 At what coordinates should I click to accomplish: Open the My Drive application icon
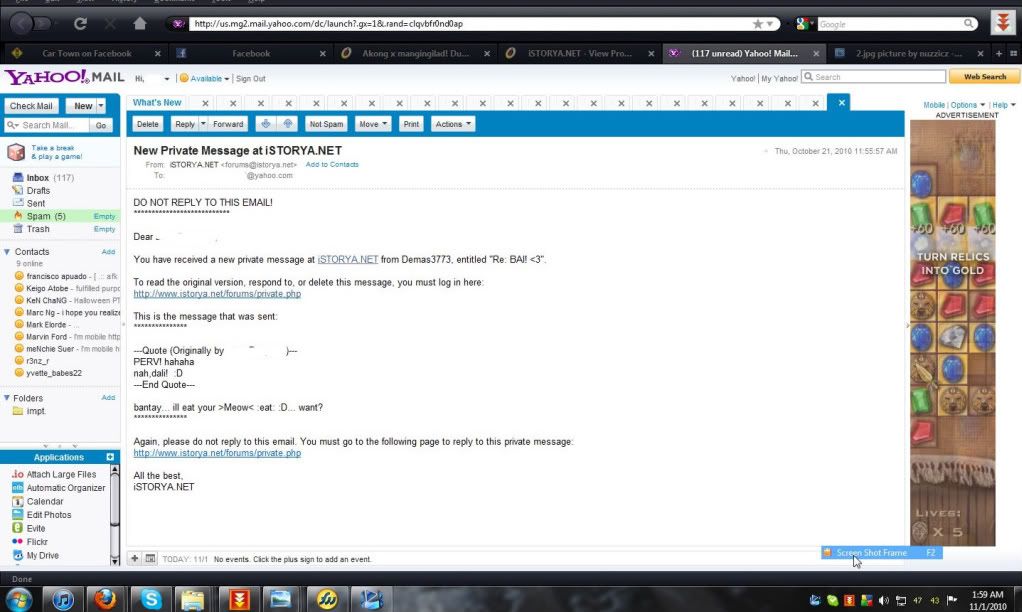(18, 555)
